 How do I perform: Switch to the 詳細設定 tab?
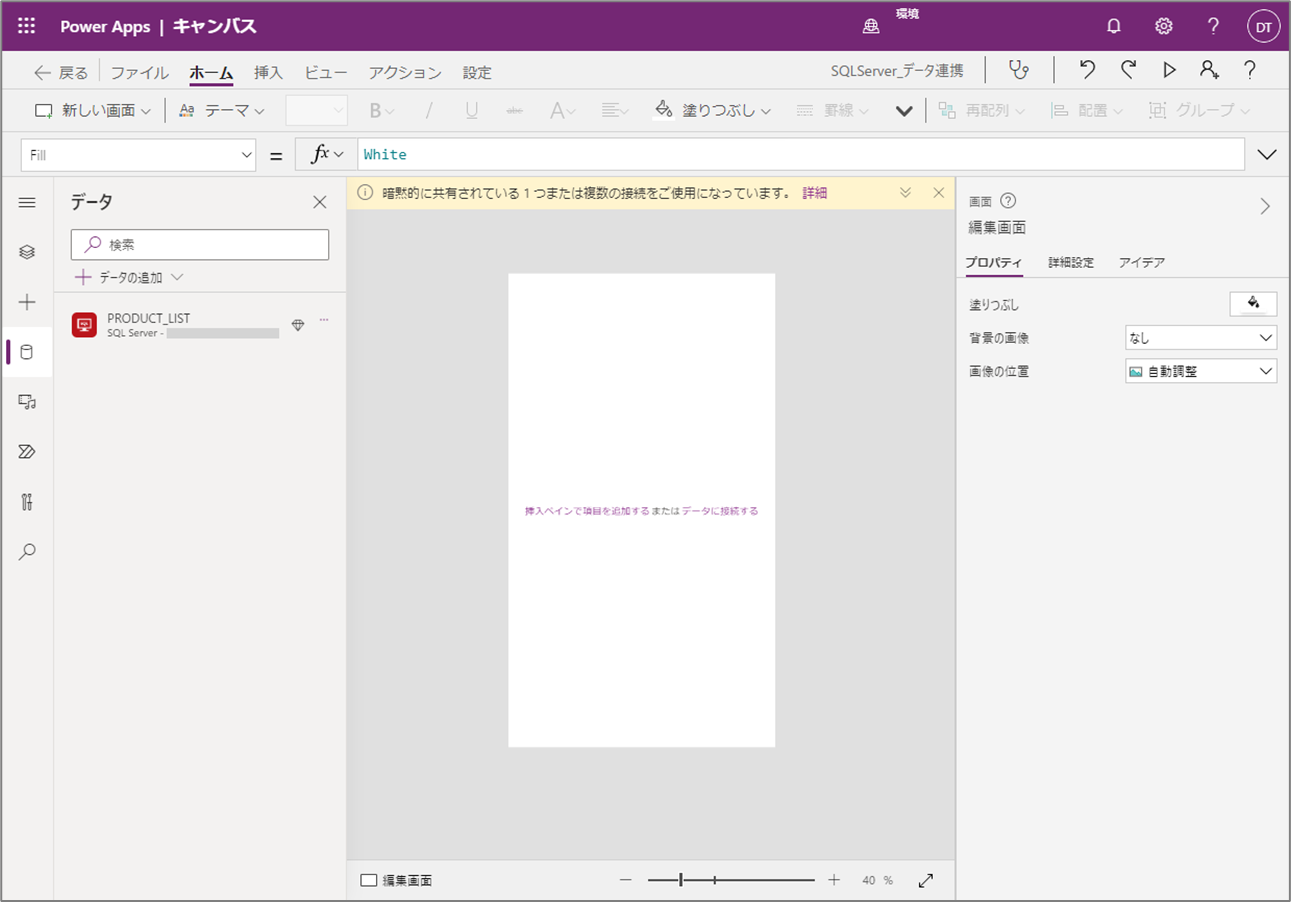[1071, 263]
